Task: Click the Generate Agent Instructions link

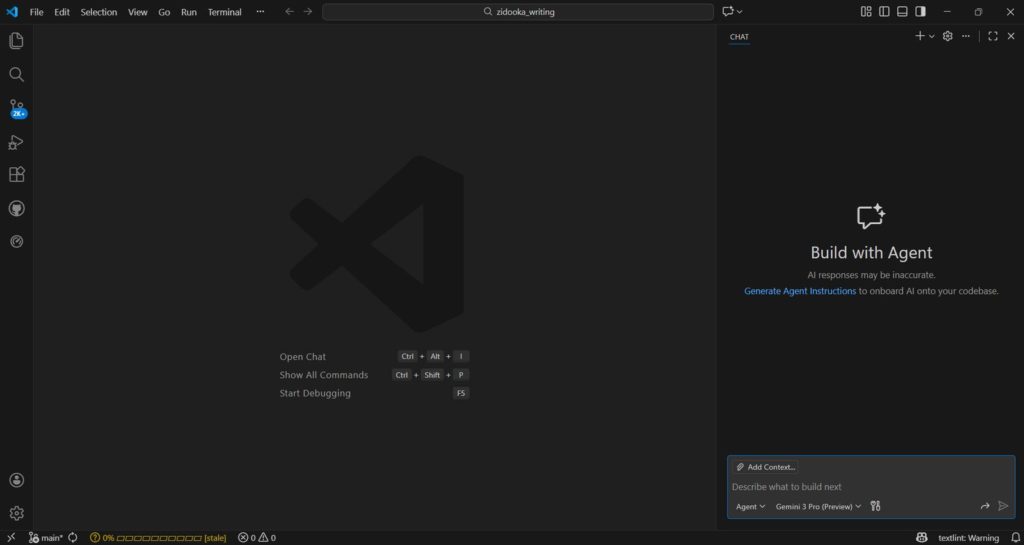Action: point(800,291)
